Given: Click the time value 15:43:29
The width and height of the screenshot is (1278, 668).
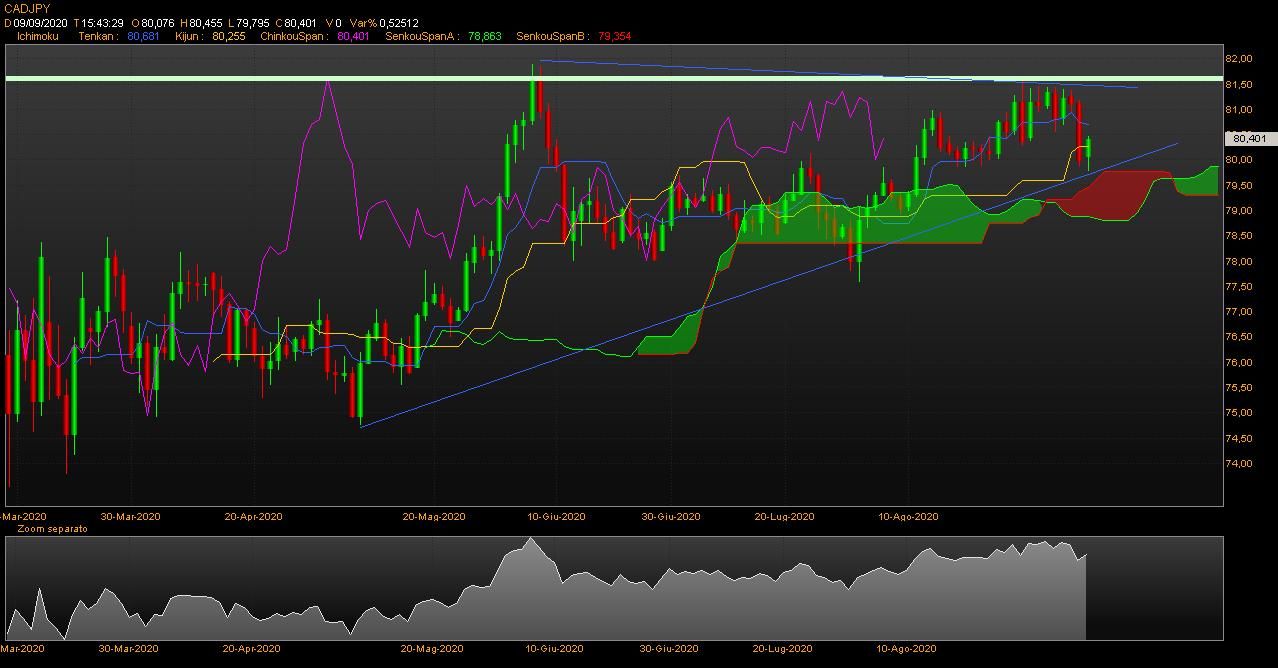Looking at the screenshot, I should click(x=102, y=22).
